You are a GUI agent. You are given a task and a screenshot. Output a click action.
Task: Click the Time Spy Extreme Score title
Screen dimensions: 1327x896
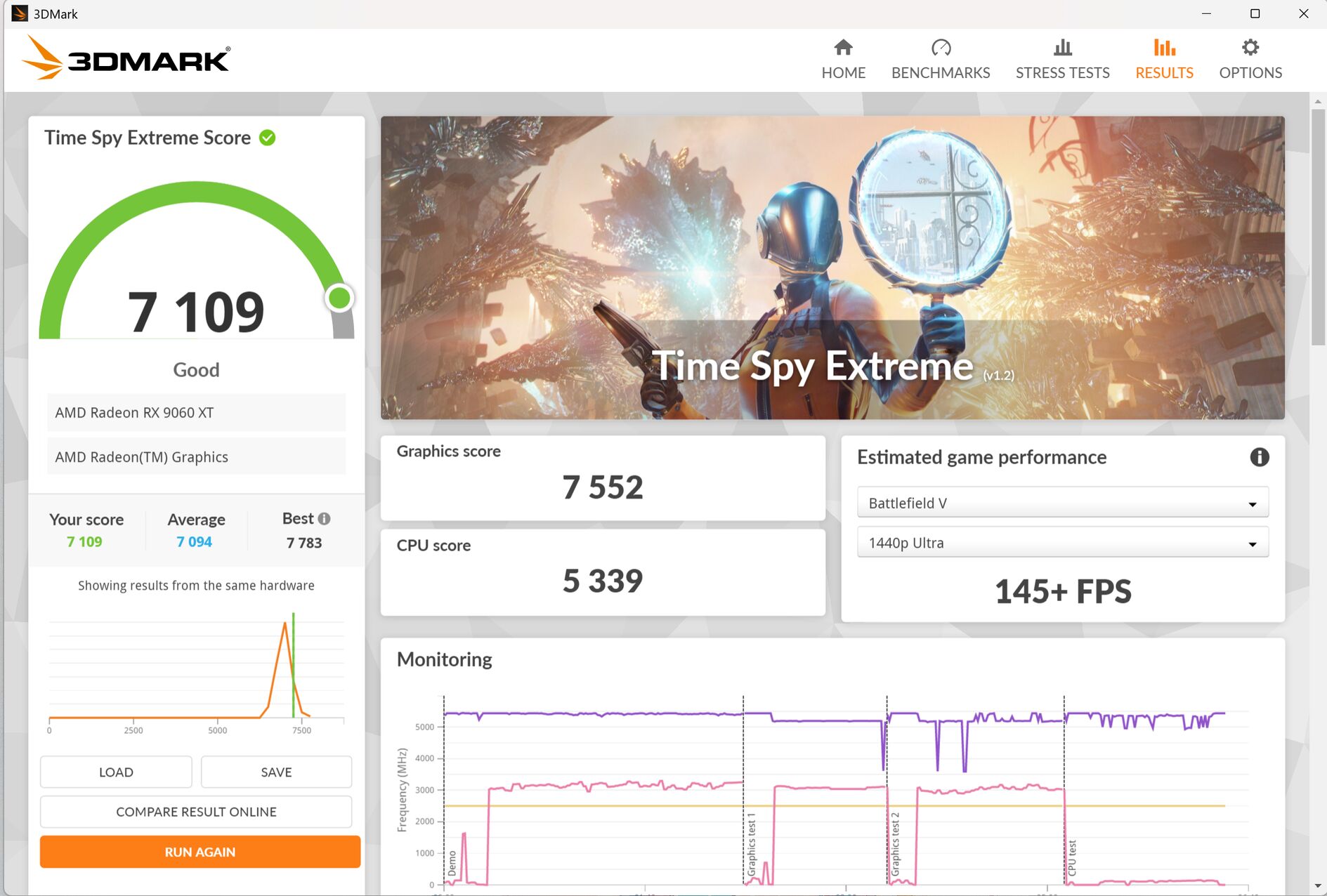coord(148,138)
